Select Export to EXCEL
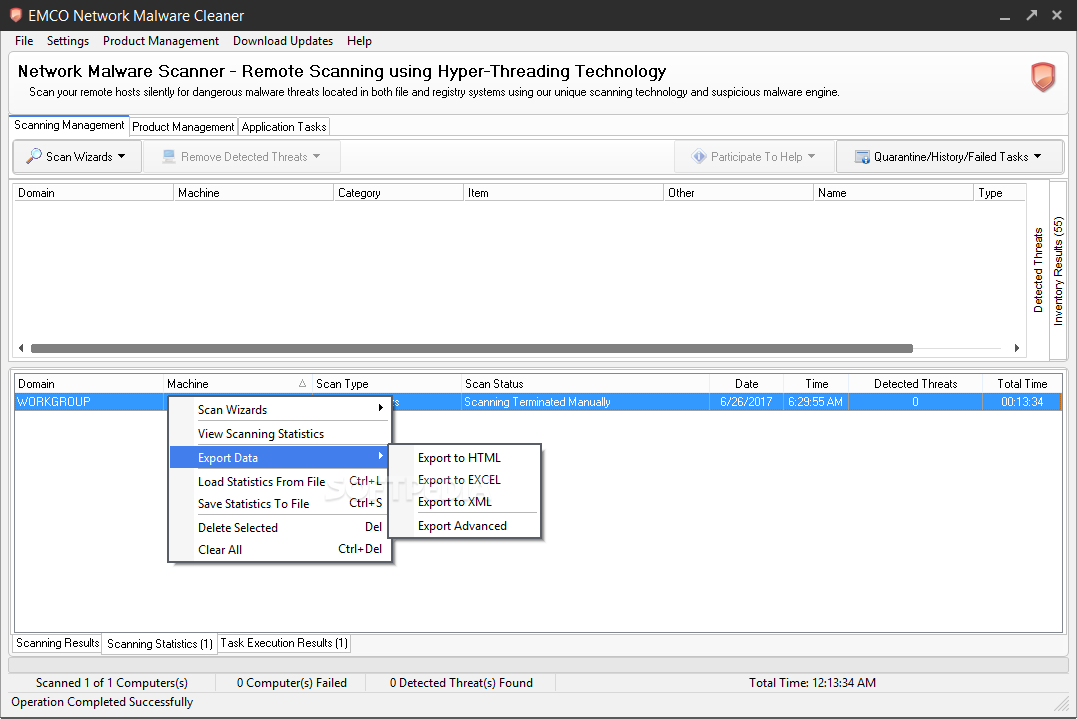Image resolution: width=1077 pixels, height=719 pixels. point(465,479)
